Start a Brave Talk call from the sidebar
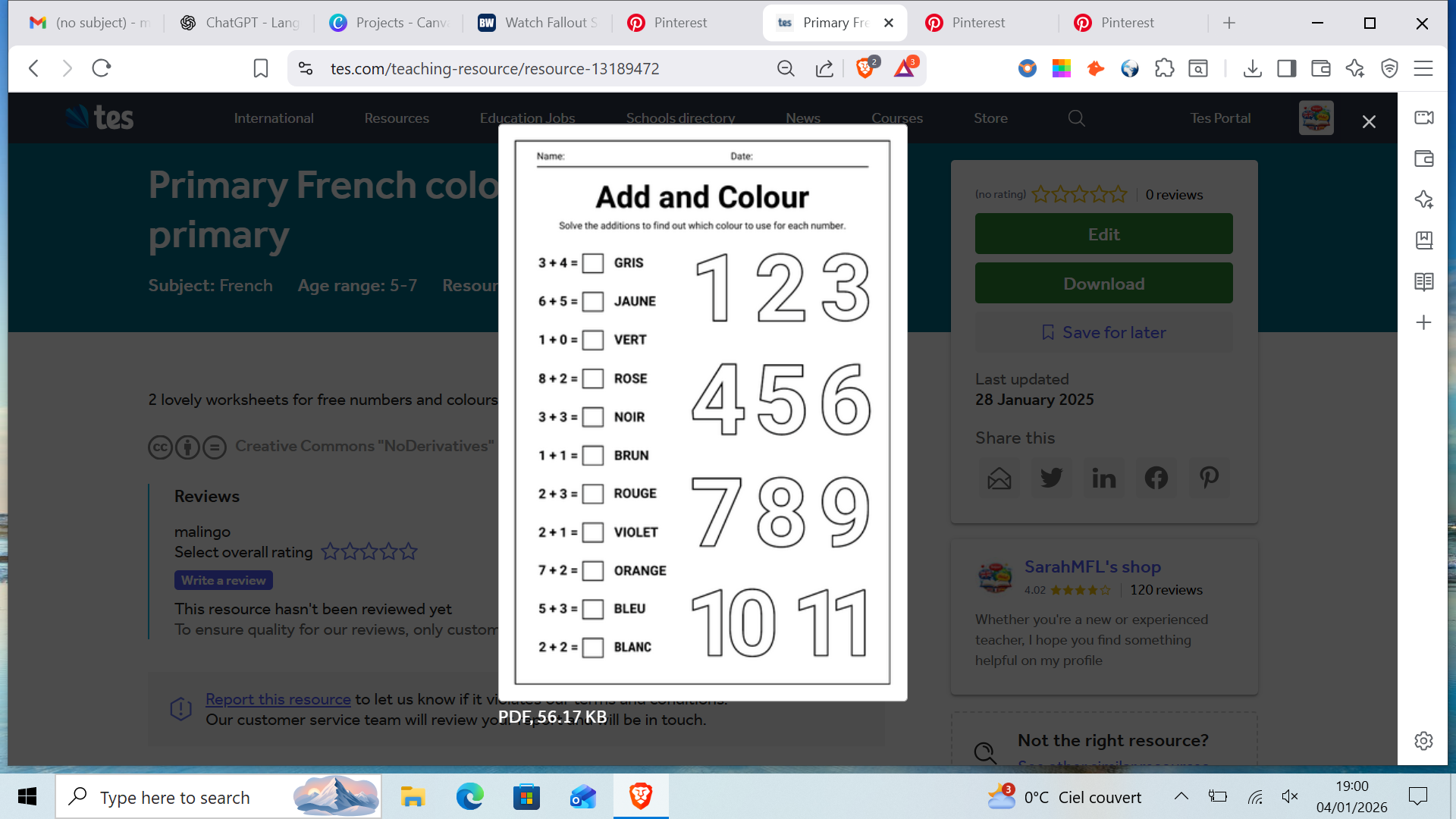This screenshot has width=1456, height=819. pyautogui.click(x=1423, y=118)
